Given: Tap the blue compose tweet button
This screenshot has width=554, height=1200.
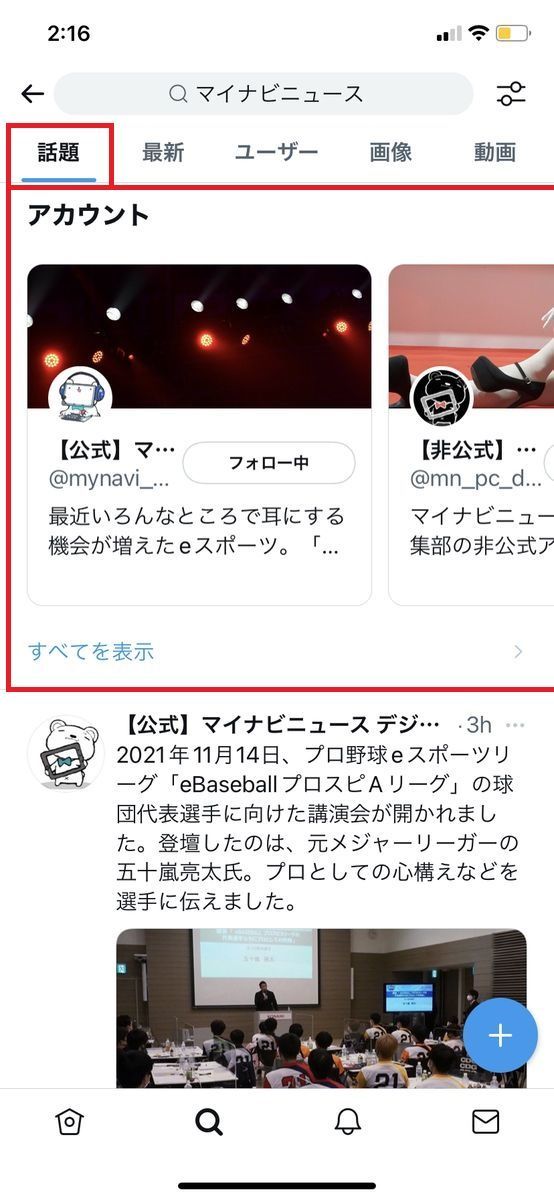Looking at the screenshot, I should (x=500, y=1035).
